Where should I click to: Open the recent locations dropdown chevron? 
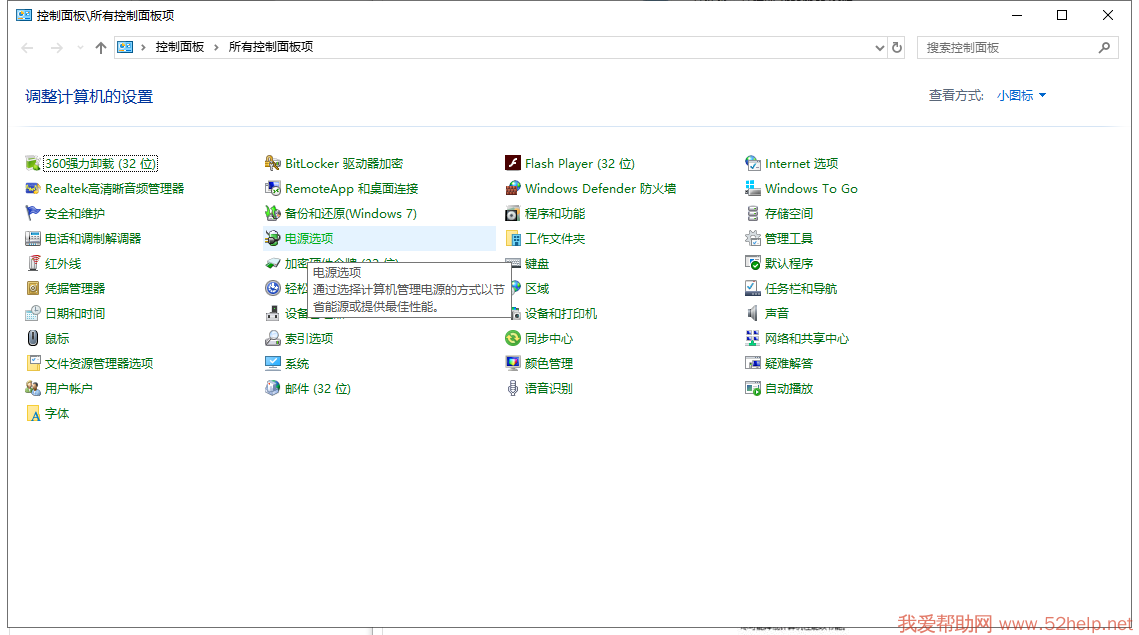click(x=80, y=48)
